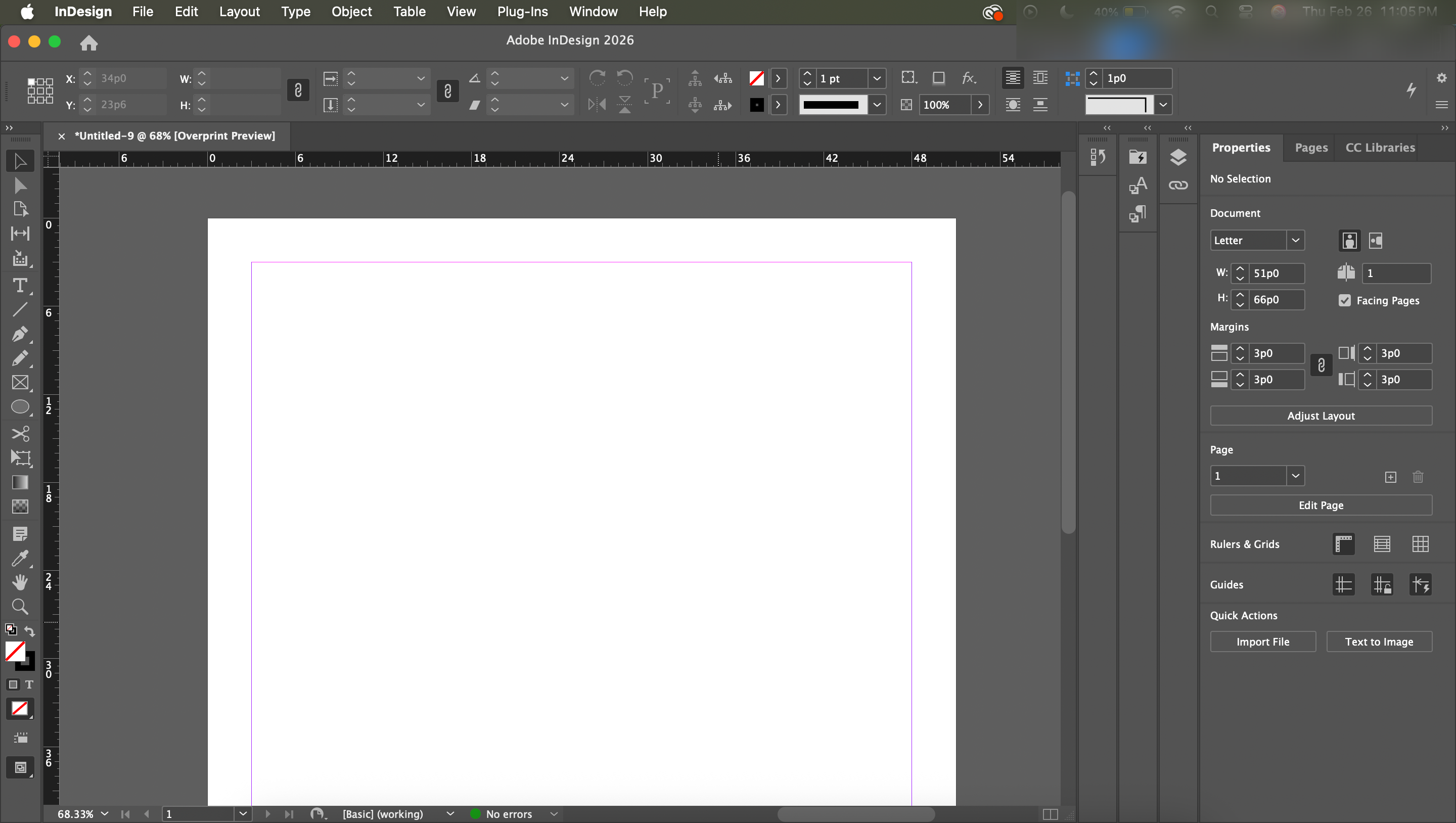Select the Pen tool
Screen dimensions: 1456x823
[x=20, y=334]
